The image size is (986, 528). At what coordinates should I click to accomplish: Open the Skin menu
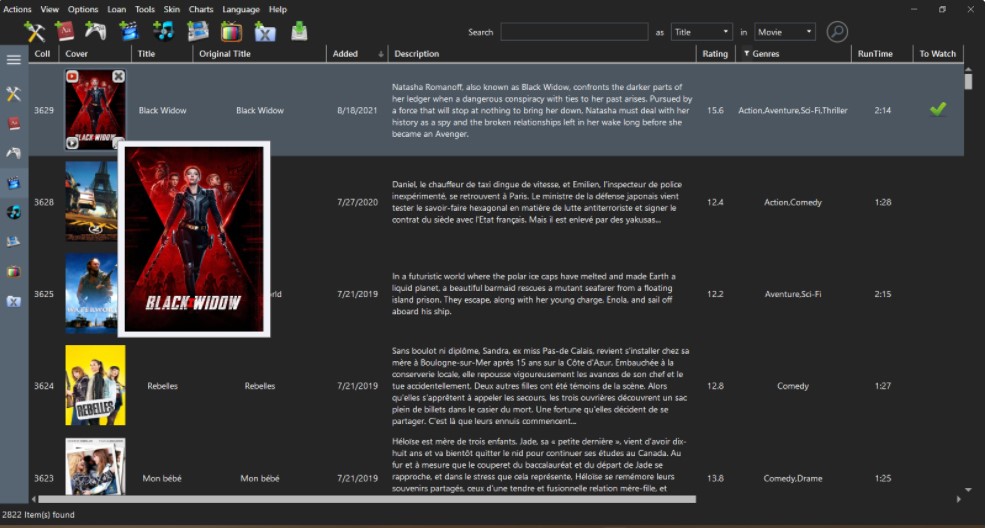pos(172,9)
